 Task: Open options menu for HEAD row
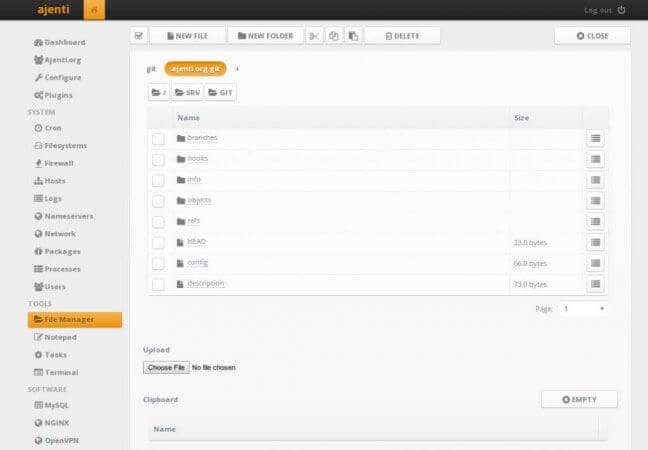click(595, 243)
